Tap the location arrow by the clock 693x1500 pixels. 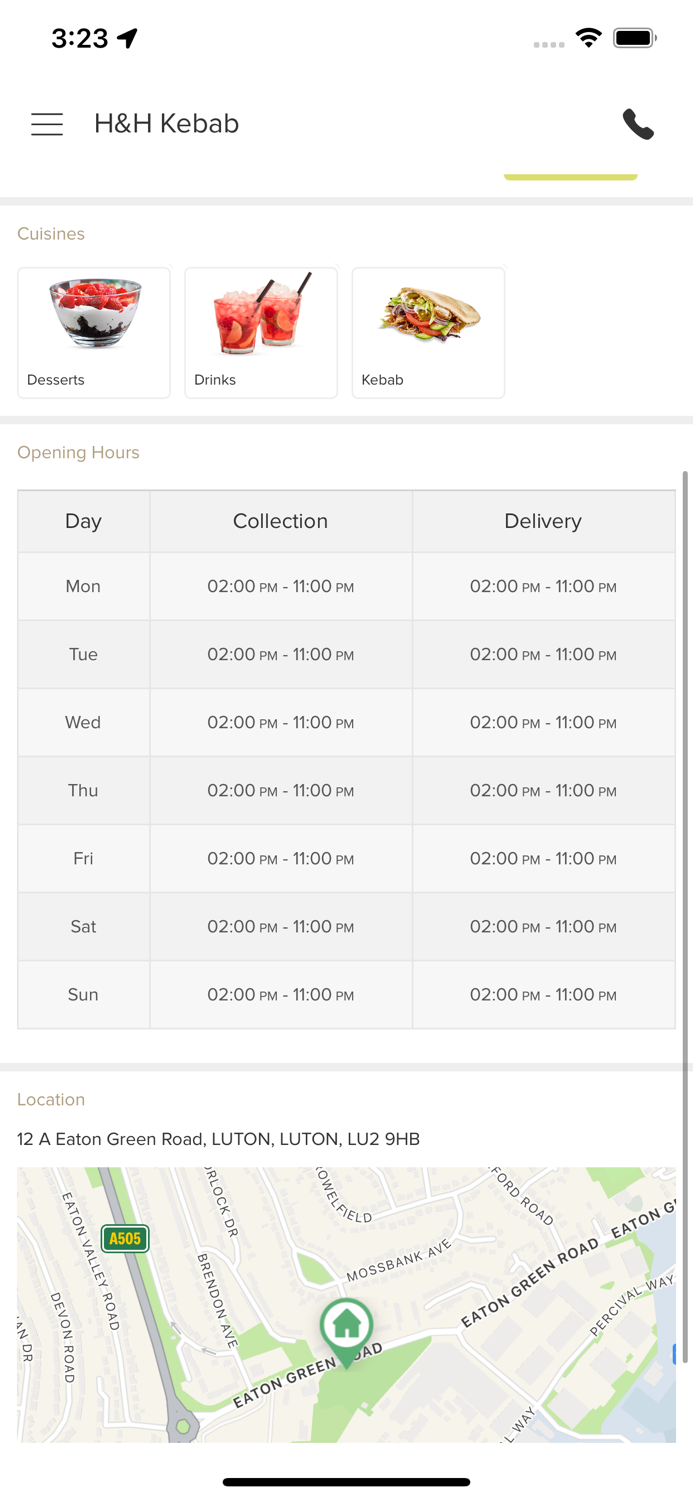[127, 39]
